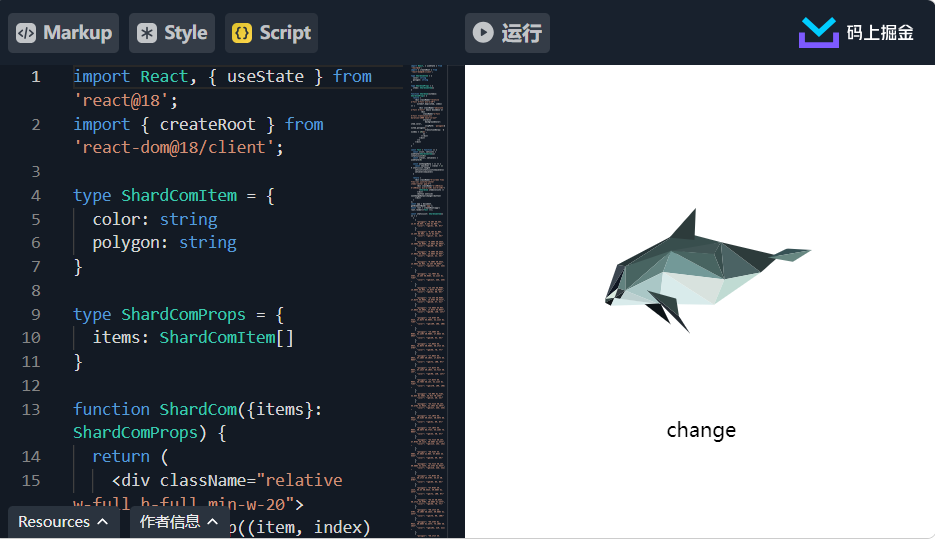Image resolution: width=935 pixels, height=540 pixels.
Task: Click the change button under the shark
Action: (701, 430)
